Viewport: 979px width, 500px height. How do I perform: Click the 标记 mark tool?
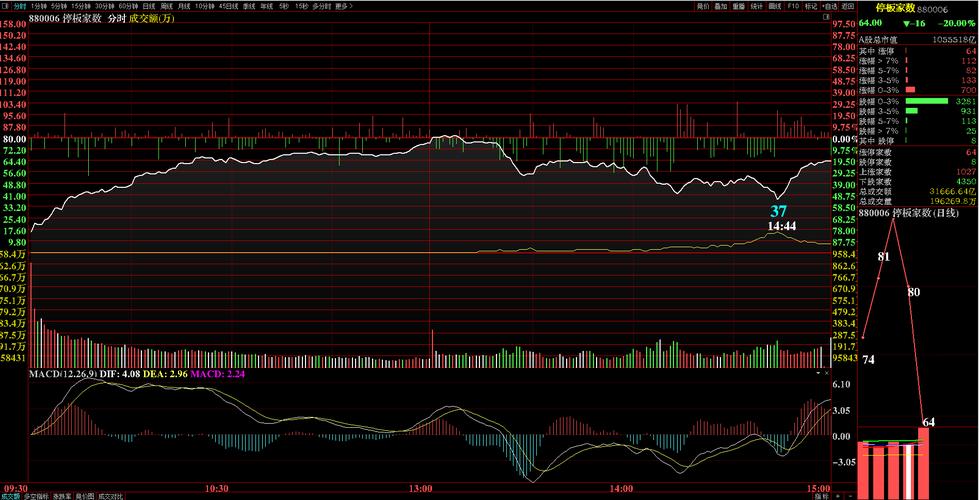pos(810,6)
